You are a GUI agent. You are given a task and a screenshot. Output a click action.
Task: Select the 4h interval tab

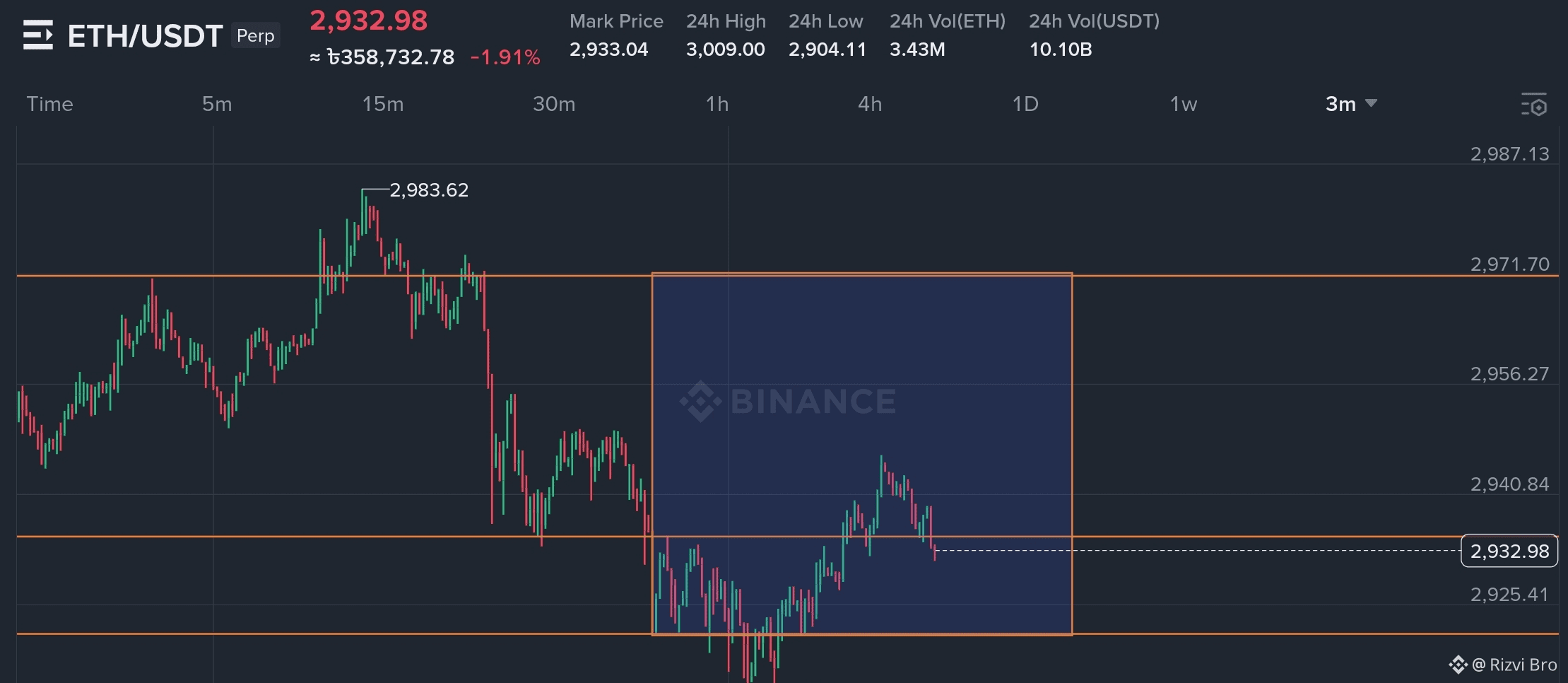[x=870, y=104]
